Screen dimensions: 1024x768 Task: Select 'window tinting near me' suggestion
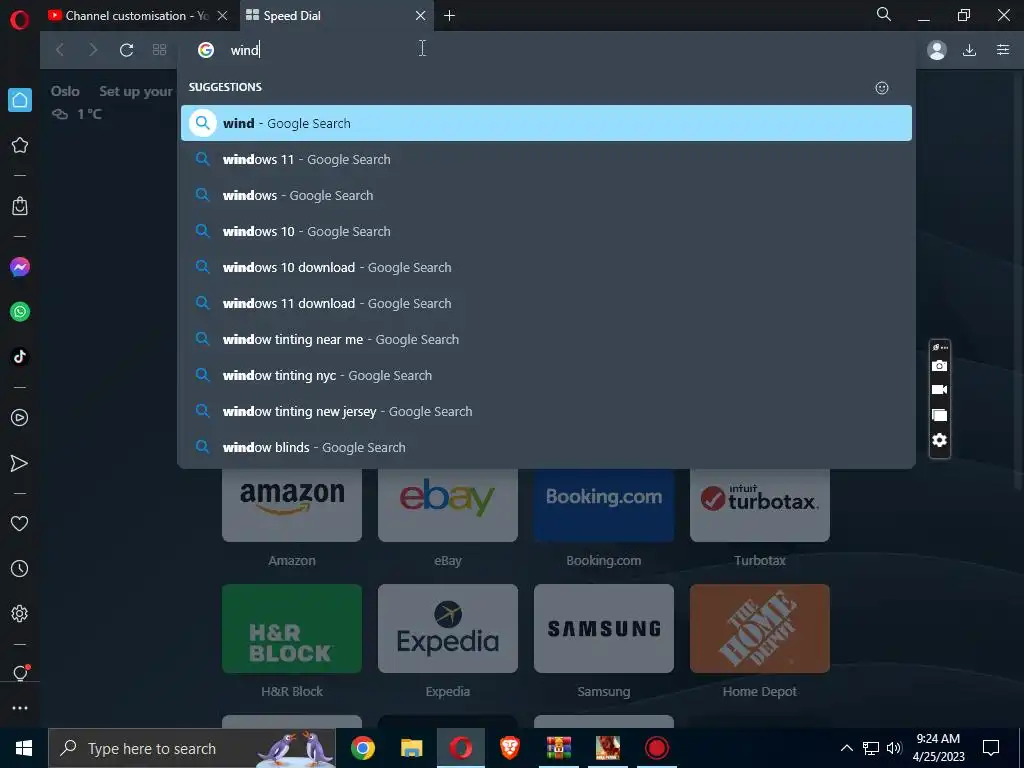pyautogui.click(x=546, y=340)
